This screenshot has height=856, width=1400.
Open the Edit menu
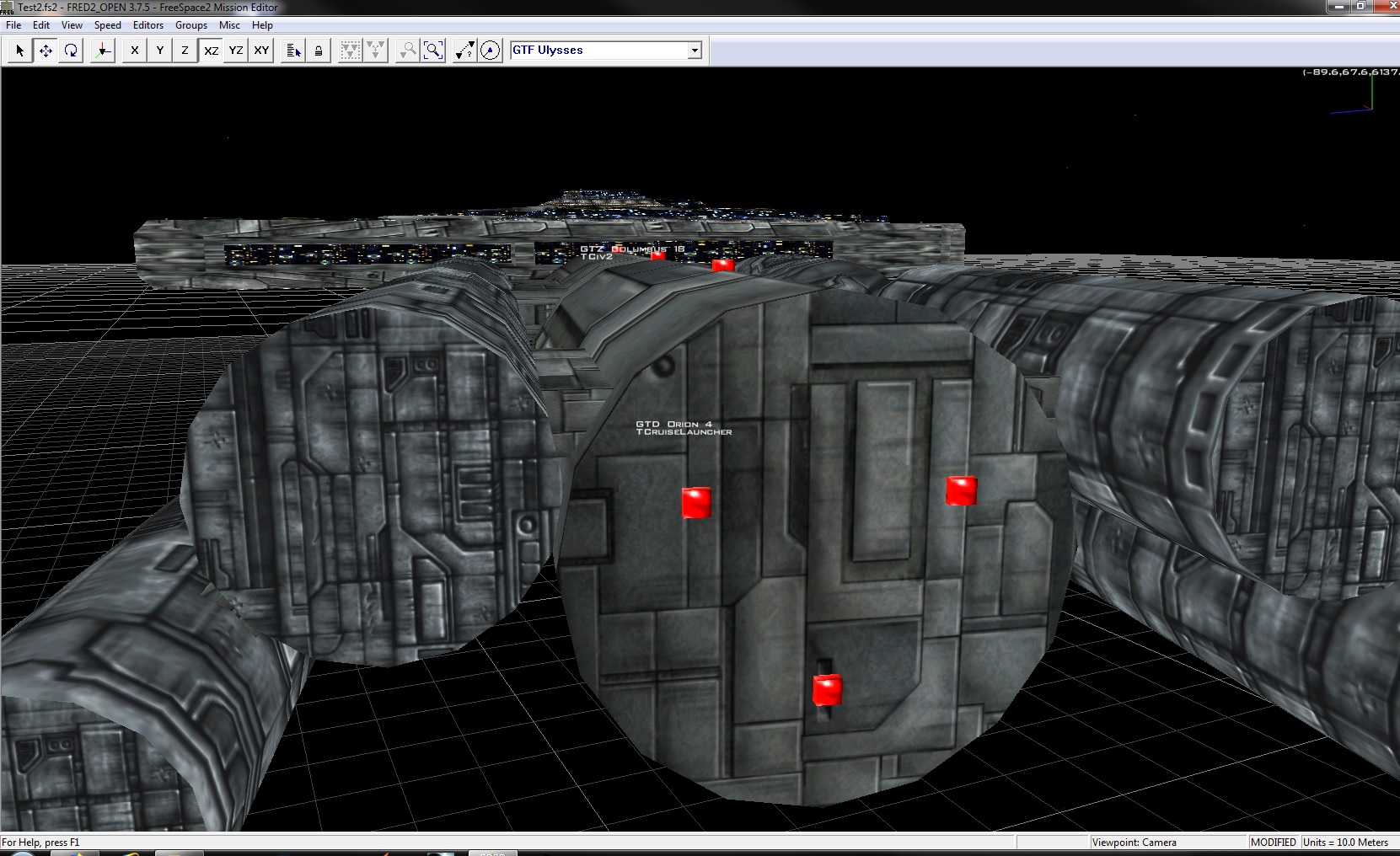pos(41,25)
